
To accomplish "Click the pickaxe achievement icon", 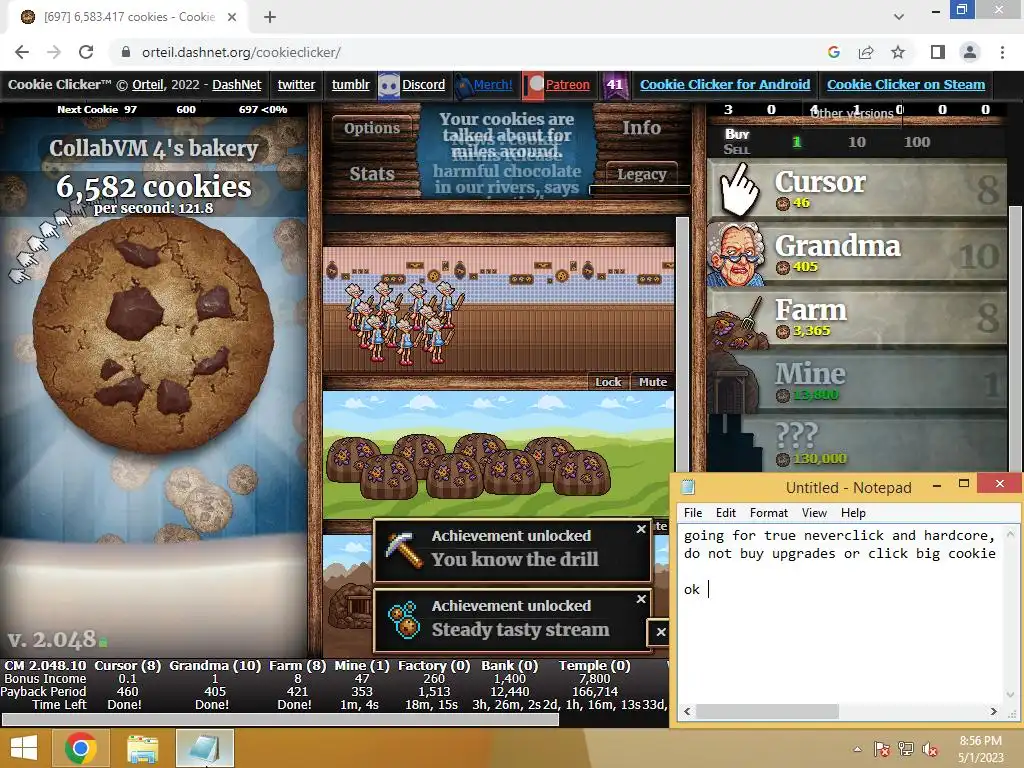I will (x=404, y=549).
